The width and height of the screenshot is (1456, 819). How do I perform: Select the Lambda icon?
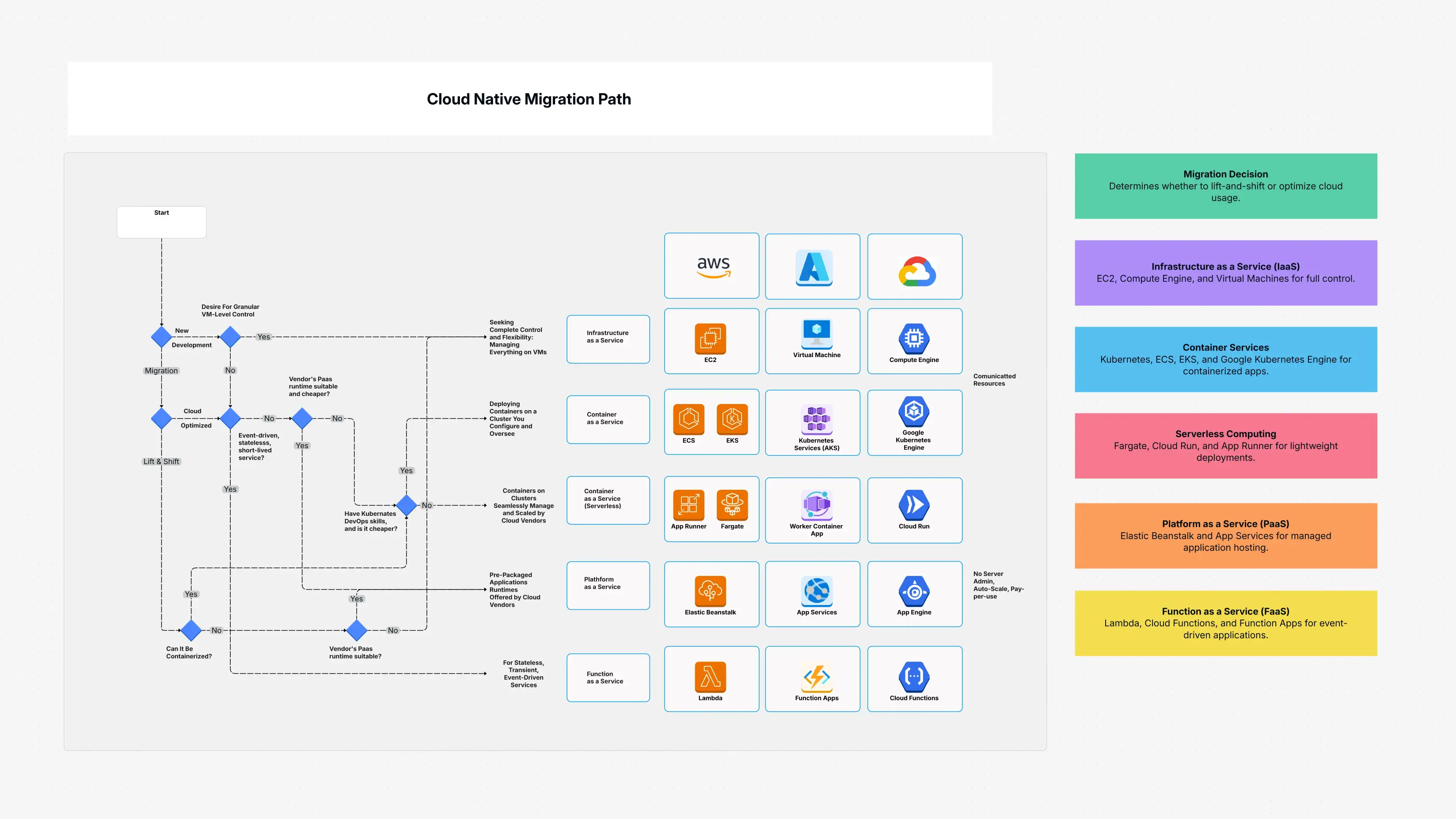710,677
